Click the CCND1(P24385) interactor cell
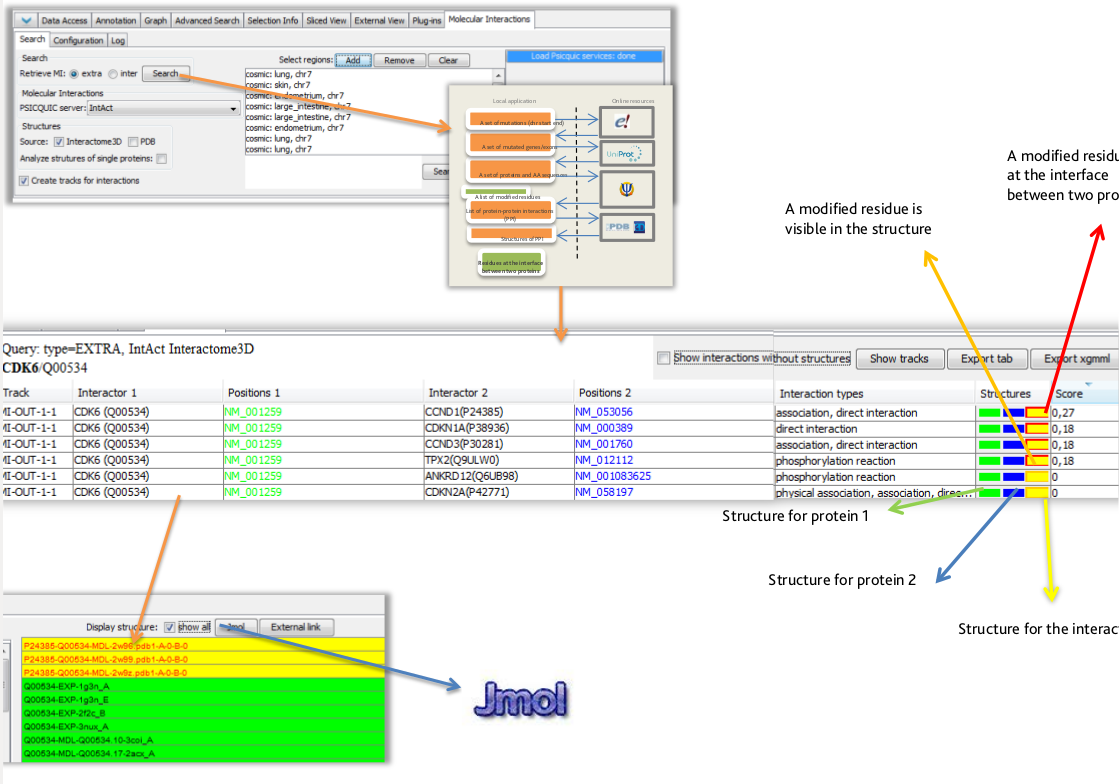 (498, 412)
